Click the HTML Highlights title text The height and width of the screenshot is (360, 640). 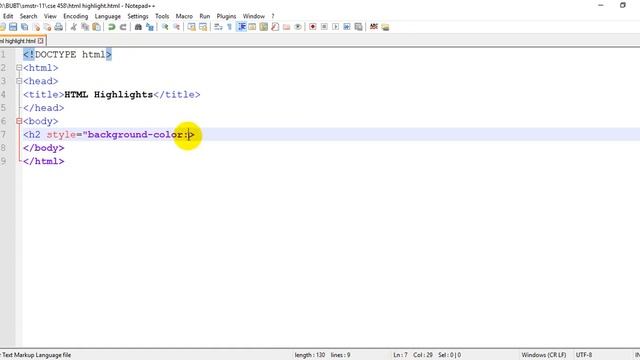click(109, 95)
